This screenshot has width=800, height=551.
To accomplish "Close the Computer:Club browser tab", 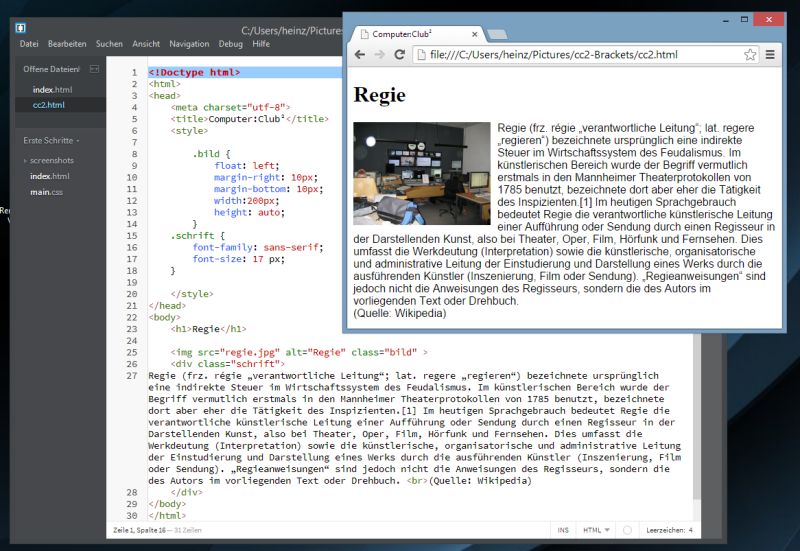I will coord(476,34).
